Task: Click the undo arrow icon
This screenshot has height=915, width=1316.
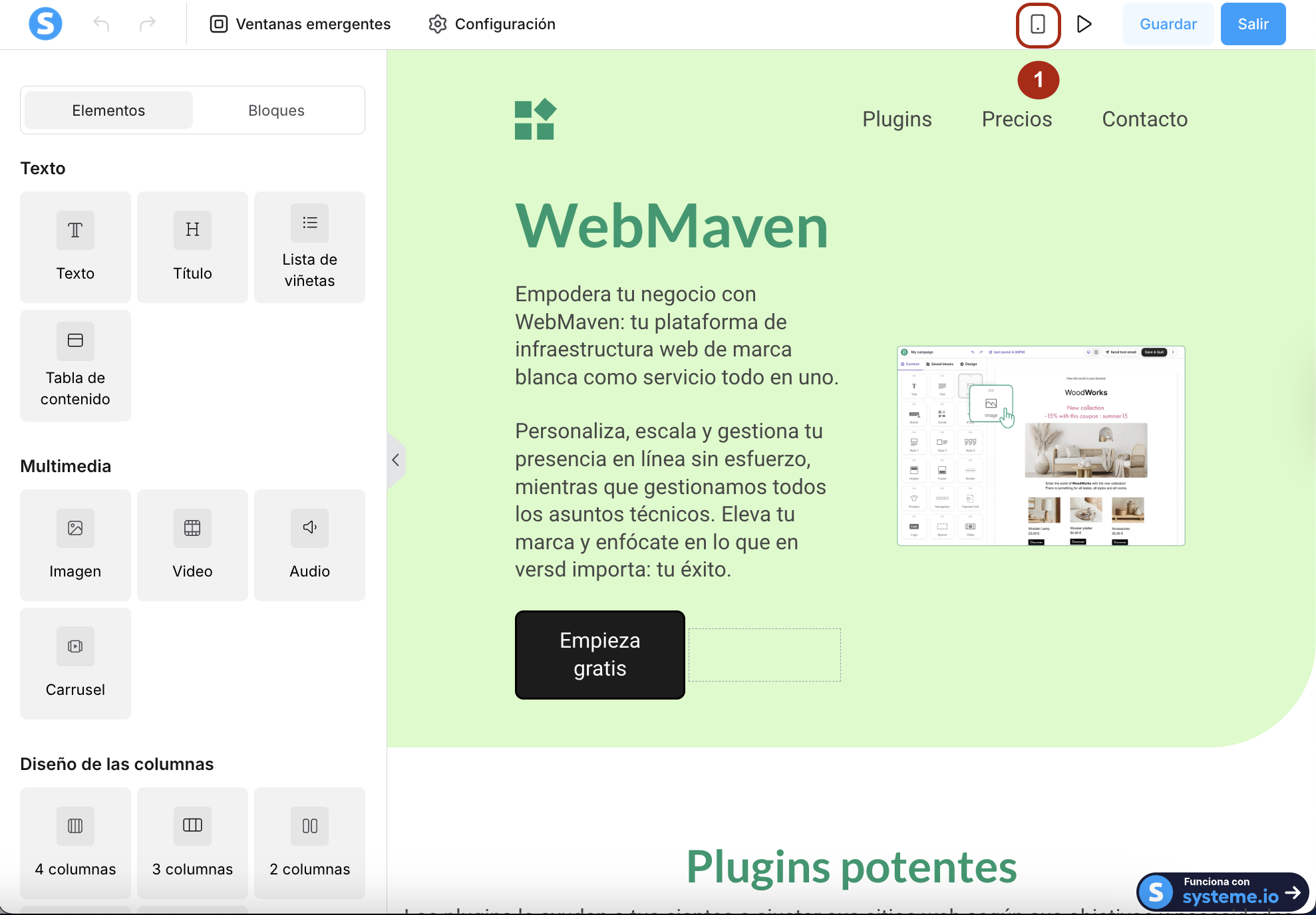Action: click(101, 25)
